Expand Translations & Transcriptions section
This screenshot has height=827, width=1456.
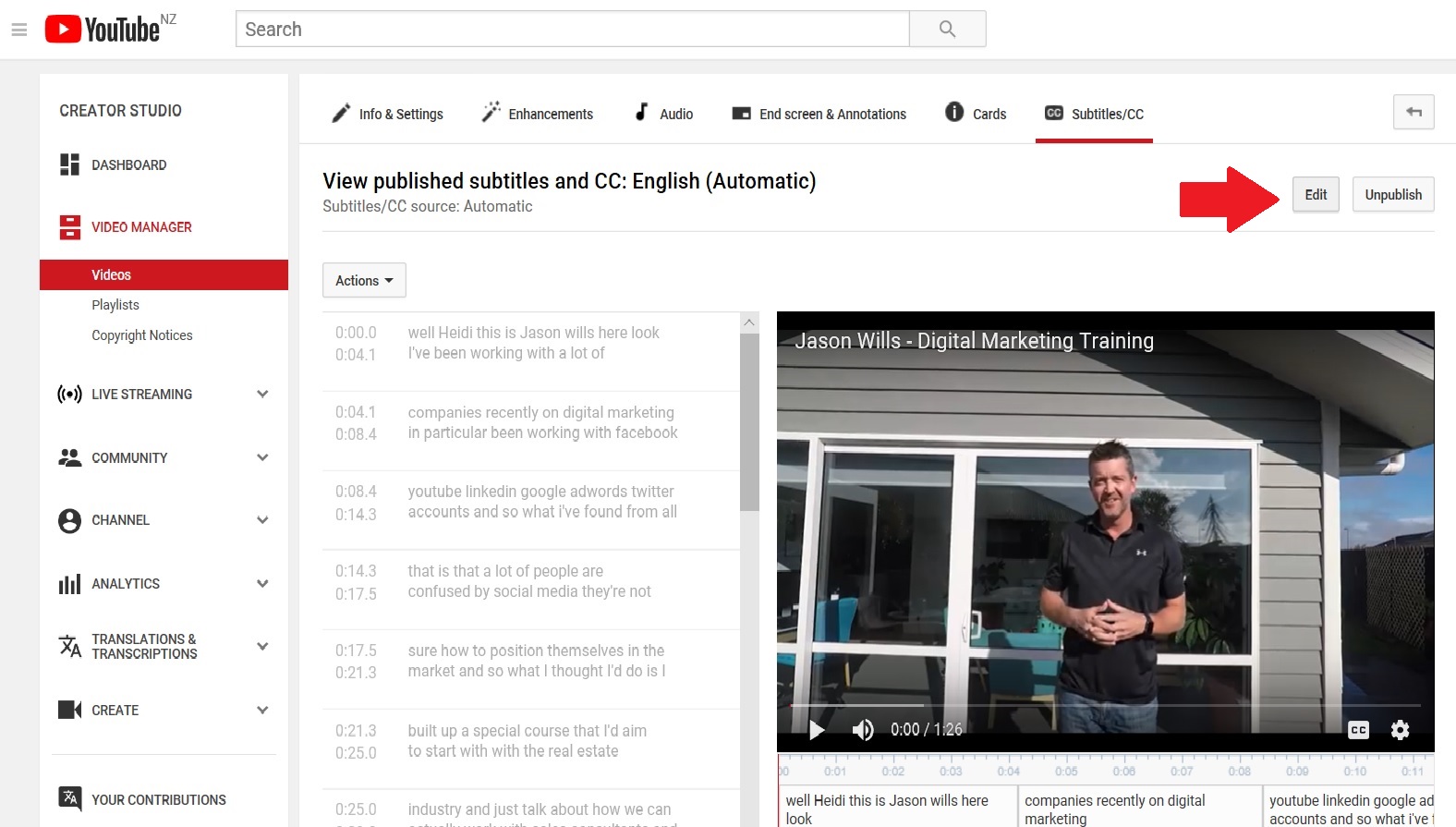click(x=262, y=646)
